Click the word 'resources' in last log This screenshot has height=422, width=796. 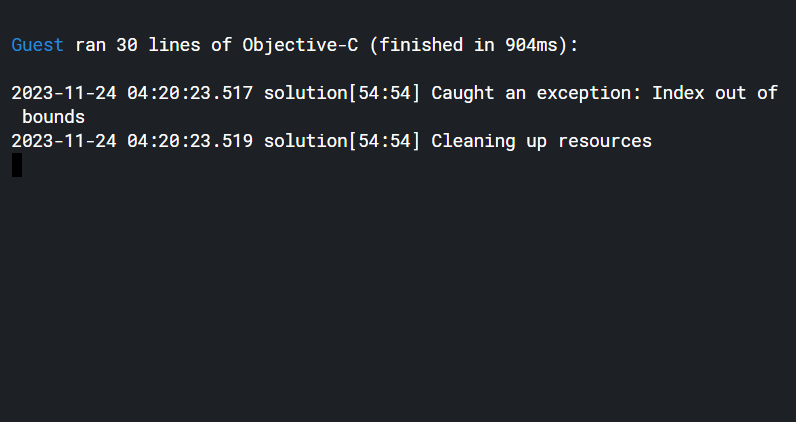[605, 142]
